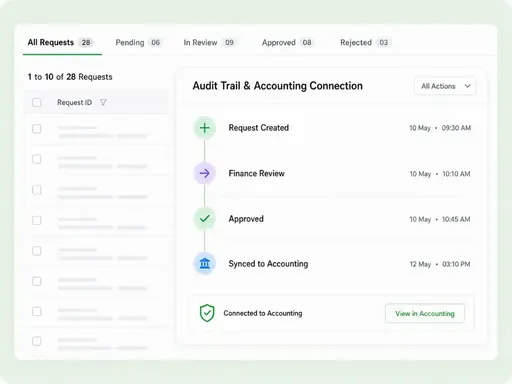The image size is (512, 384).
Task: Click the All Actions chevron arrow
Action: 468,86
